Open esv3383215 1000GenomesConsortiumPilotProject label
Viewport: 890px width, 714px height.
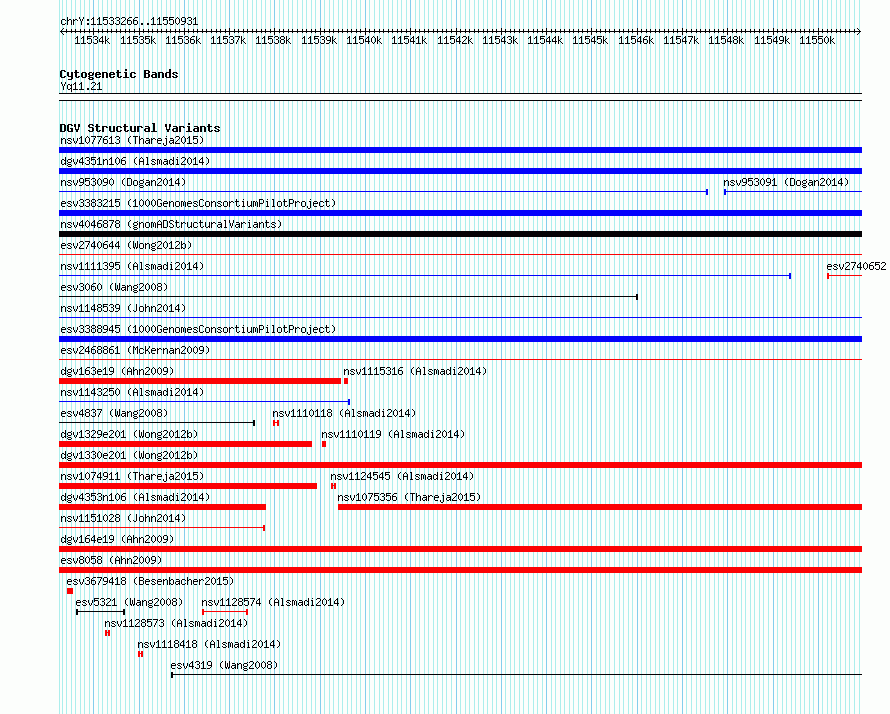pos(198,203)
